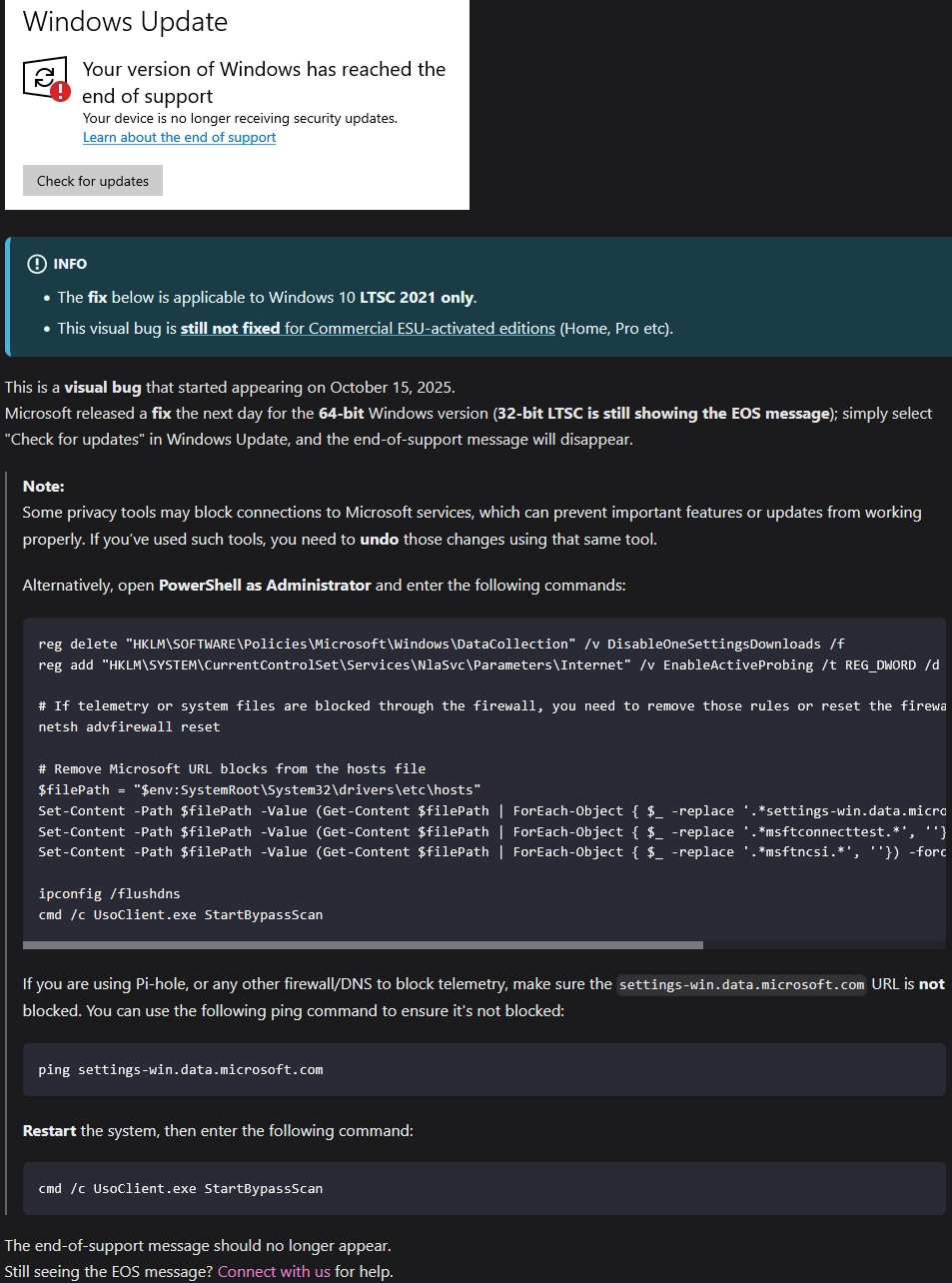Viewport: 952px width, 1283px height.
Task: Click the reg delete DataCollection command line
Action: (x=442, y=643)
